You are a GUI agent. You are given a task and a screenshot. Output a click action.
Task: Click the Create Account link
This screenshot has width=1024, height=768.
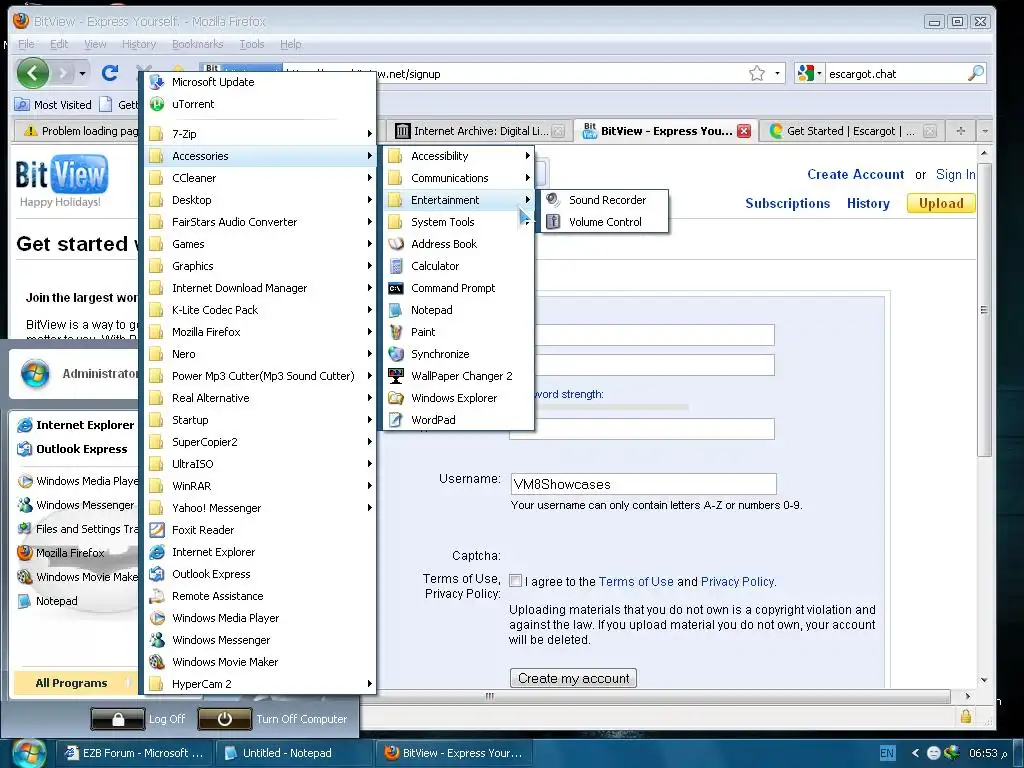click(x=856, y=174)
